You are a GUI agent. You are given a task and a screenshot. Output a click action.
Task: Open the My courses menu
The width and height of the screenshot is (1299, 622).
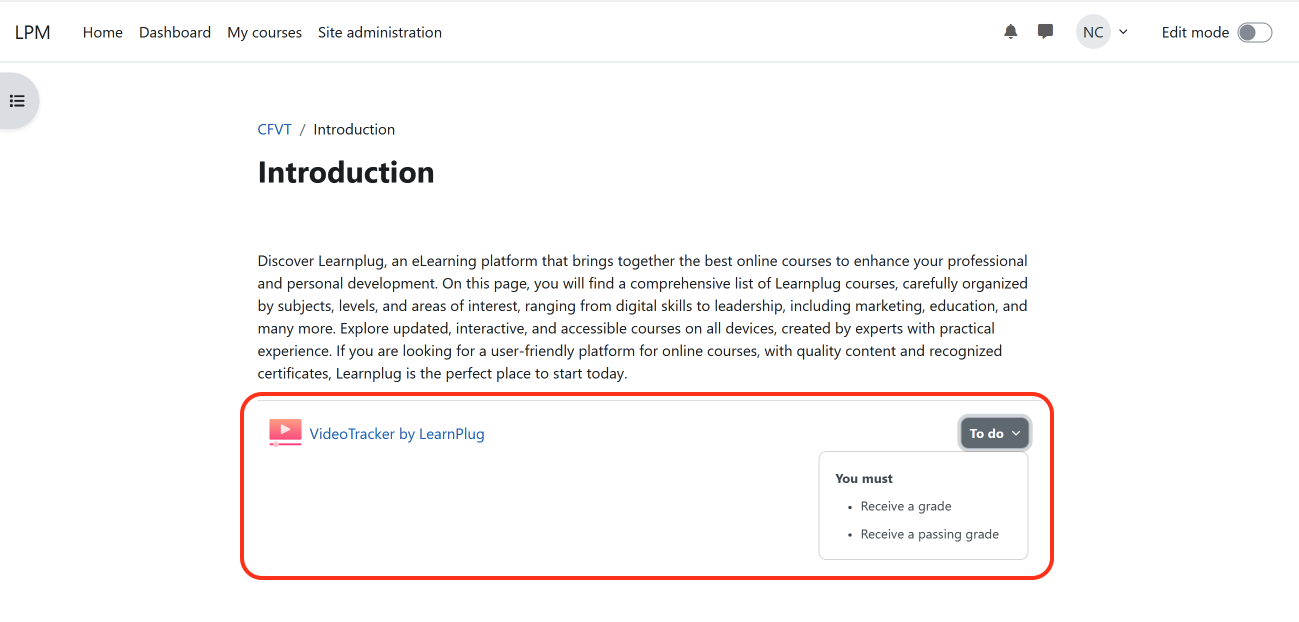264,32
